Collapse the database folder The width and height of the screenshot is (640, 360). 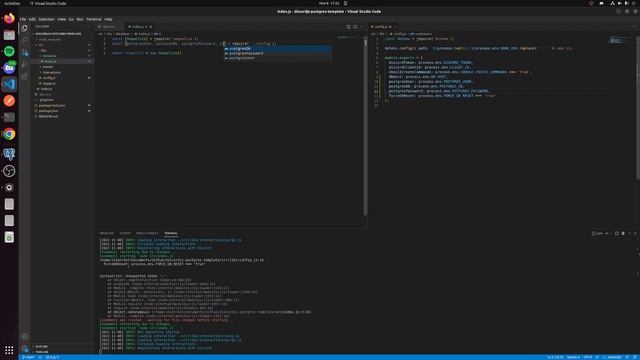coord(49,56)
